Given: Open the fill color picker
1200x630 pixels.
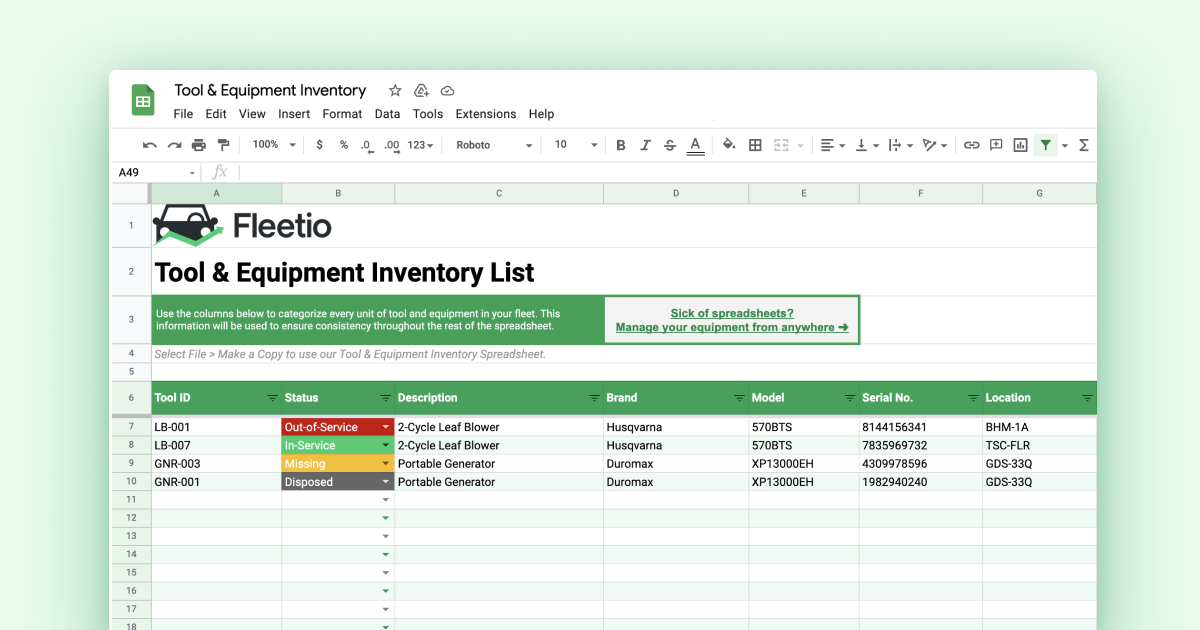Looking at the screenshot, I should tap(729, 145).
